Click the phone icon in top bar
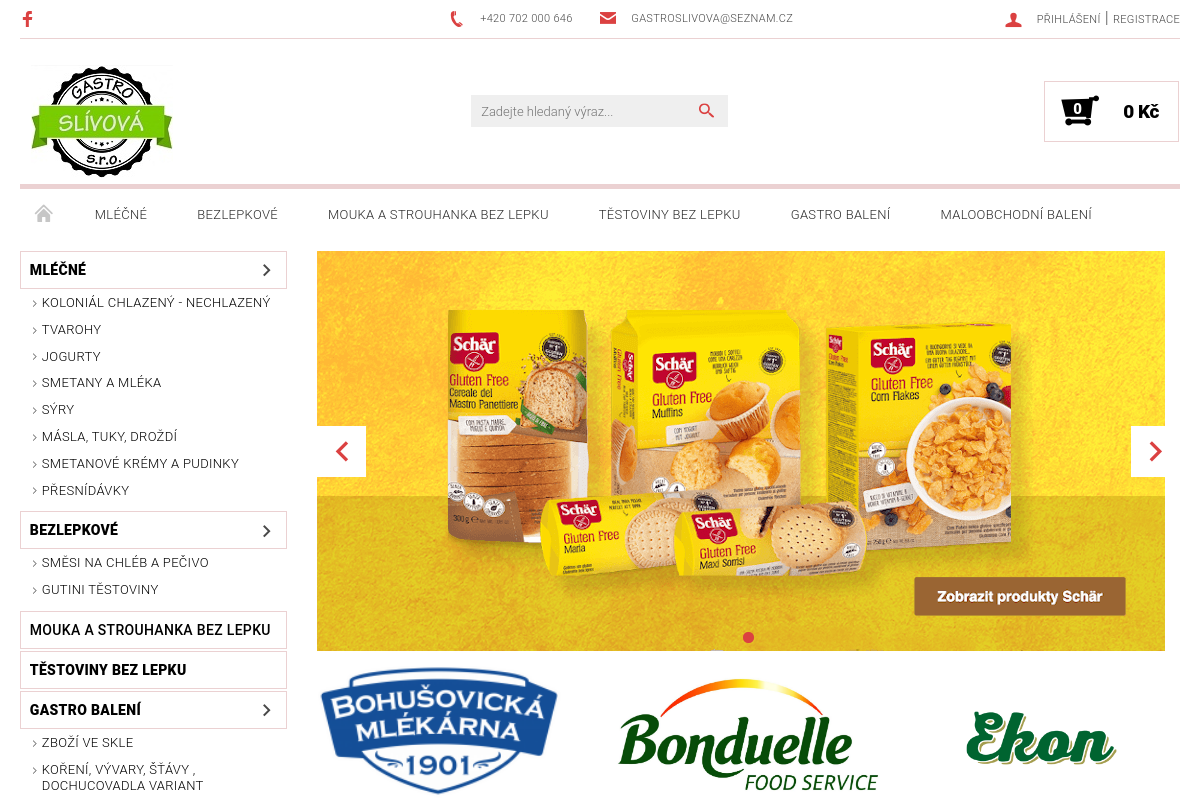 point(457,19)
